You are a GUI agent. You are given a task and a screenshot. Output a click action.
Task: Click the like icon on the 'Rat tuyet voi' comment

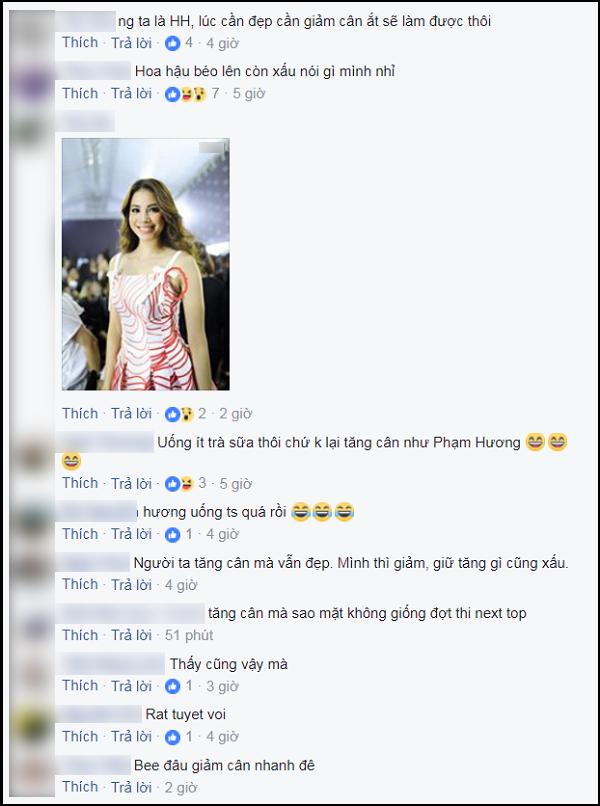click(x=172, y=737)
